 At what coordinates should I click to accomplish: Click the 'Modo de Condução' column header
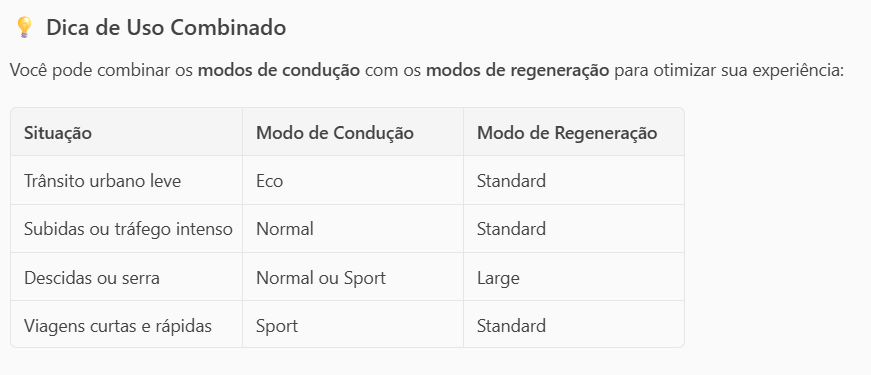tap(334, 133)
